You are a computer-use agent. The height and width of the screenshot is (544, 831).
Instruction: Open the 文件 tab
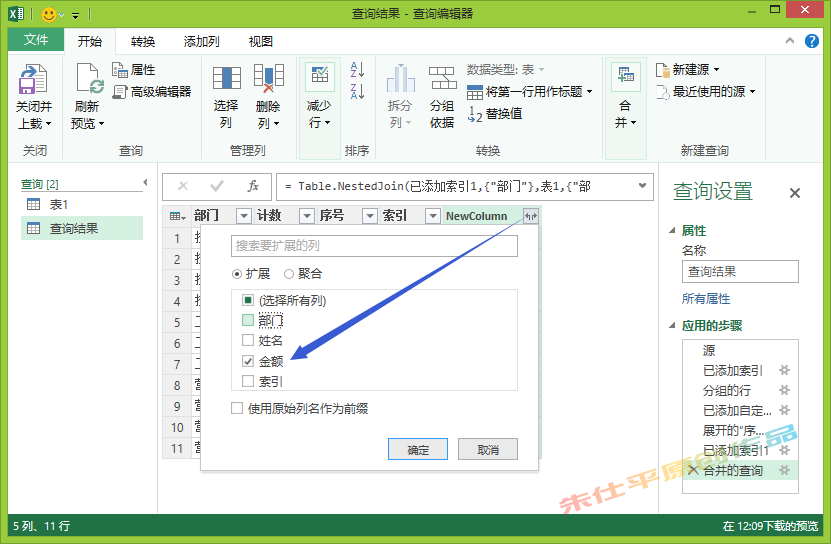coord(36,40)
